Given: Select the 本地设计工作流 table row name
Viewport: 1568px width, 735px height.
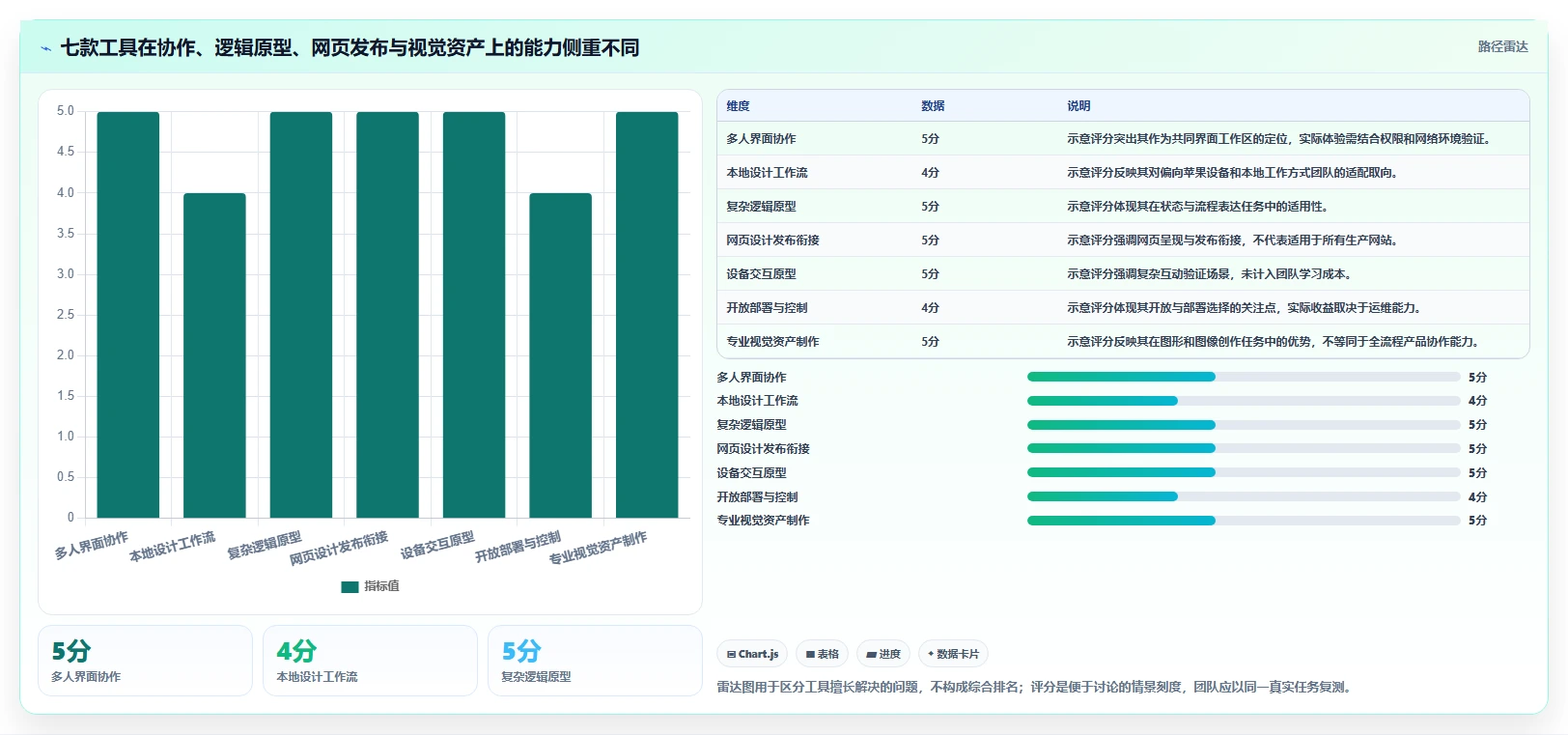Looking at the screenshot, I should [767, 173].
